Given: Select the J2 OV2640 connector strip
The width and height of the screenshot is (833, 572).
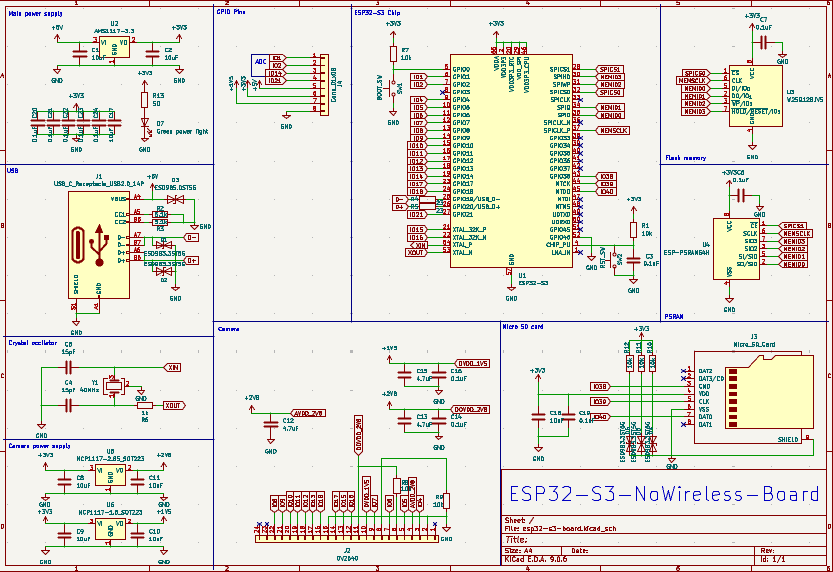Looking at the screenshot, I should click(x=347, y=538).
